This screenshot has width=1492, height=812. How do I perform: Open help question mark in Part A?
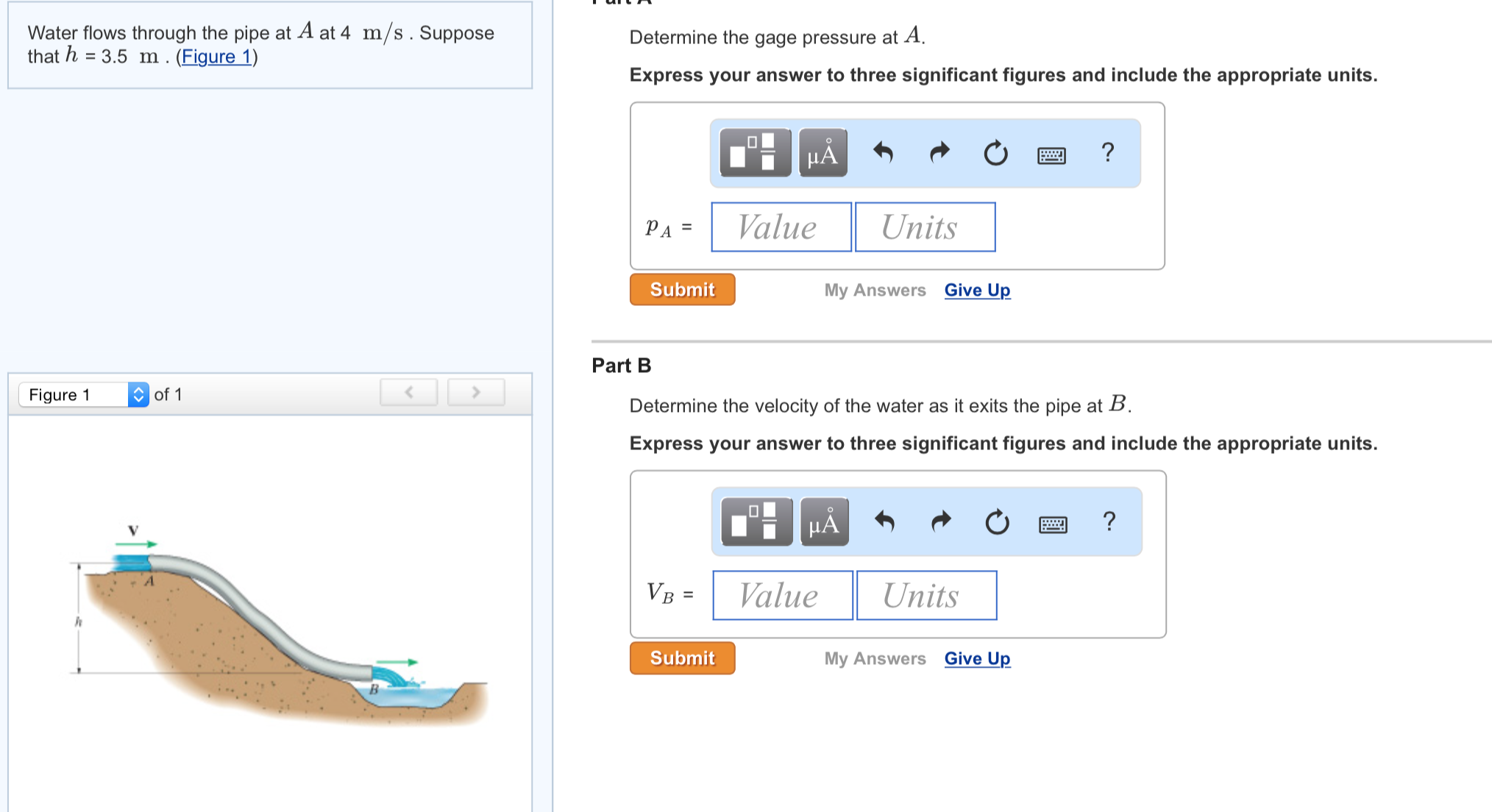click(x=1108, y=152)
